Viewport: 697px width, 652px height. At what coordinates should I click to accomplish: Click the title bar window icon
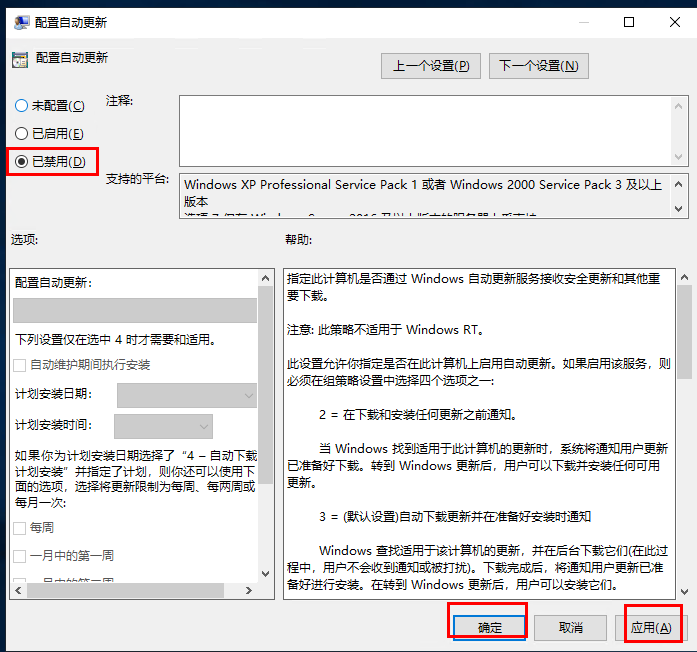pos(18,21)
